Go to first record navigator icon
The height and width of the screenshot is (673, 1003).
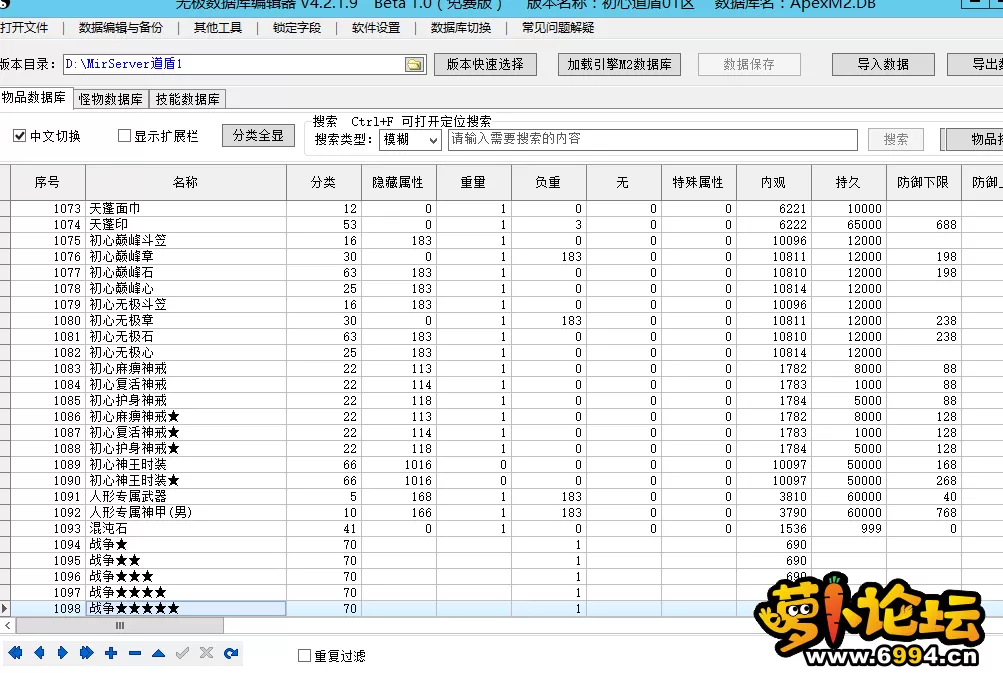point(15,653)
